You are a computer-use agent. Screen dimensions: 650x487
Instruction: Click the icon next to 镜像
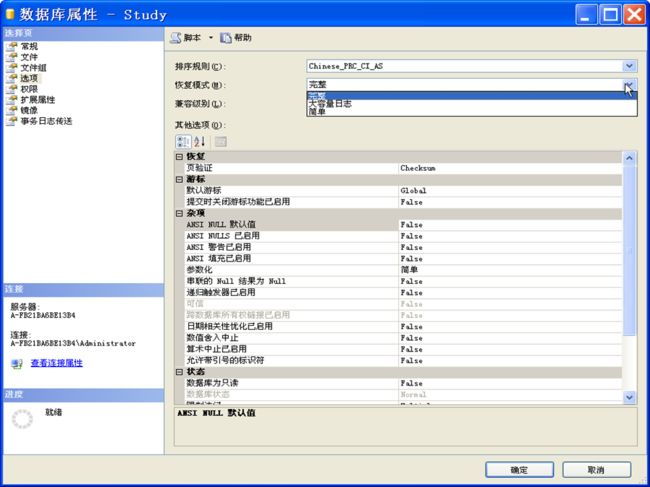click(12, 110)
